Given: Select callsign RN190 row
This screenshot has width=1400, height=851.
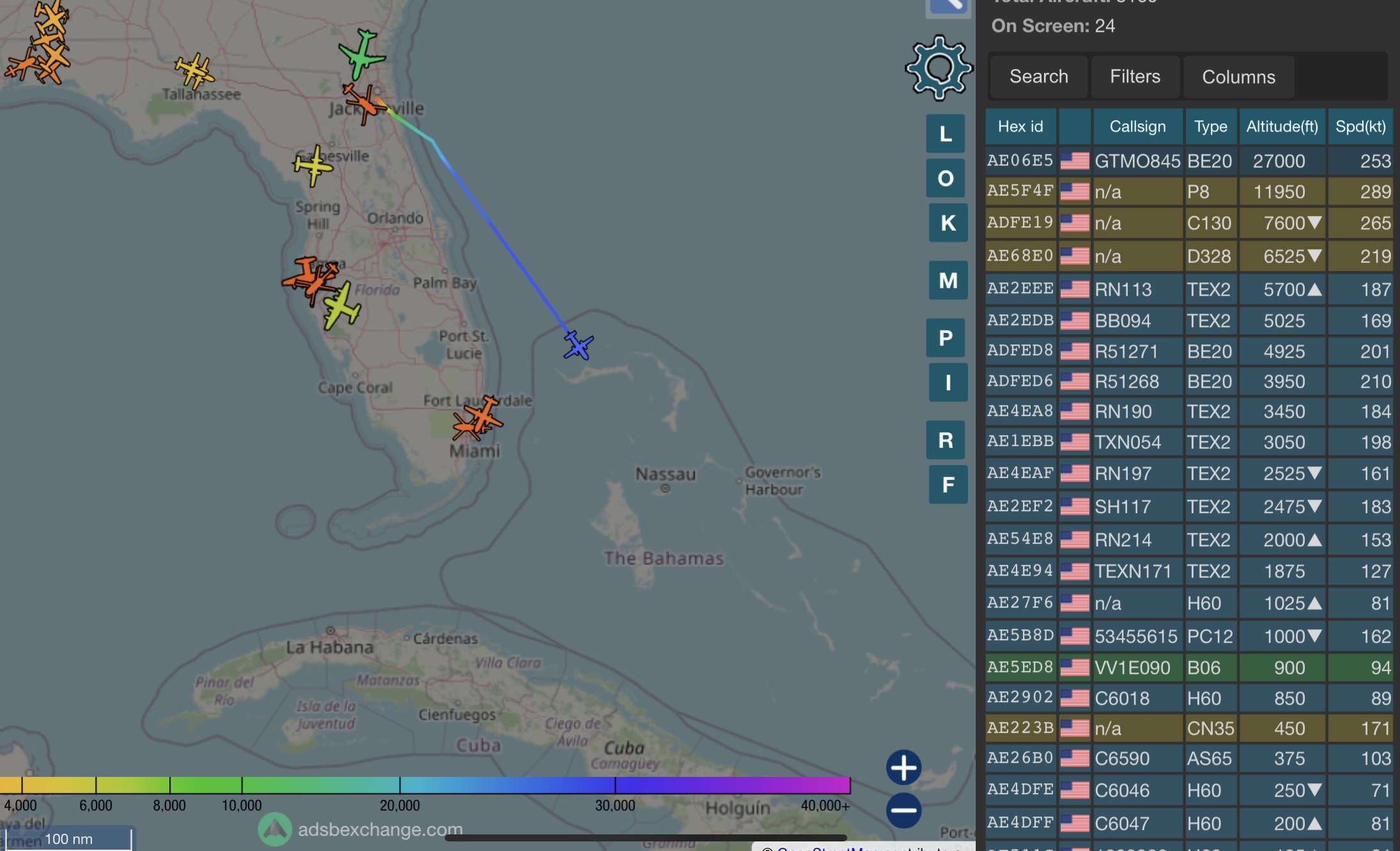Looking at the screenshot, I should click(x=1189, y=411).
